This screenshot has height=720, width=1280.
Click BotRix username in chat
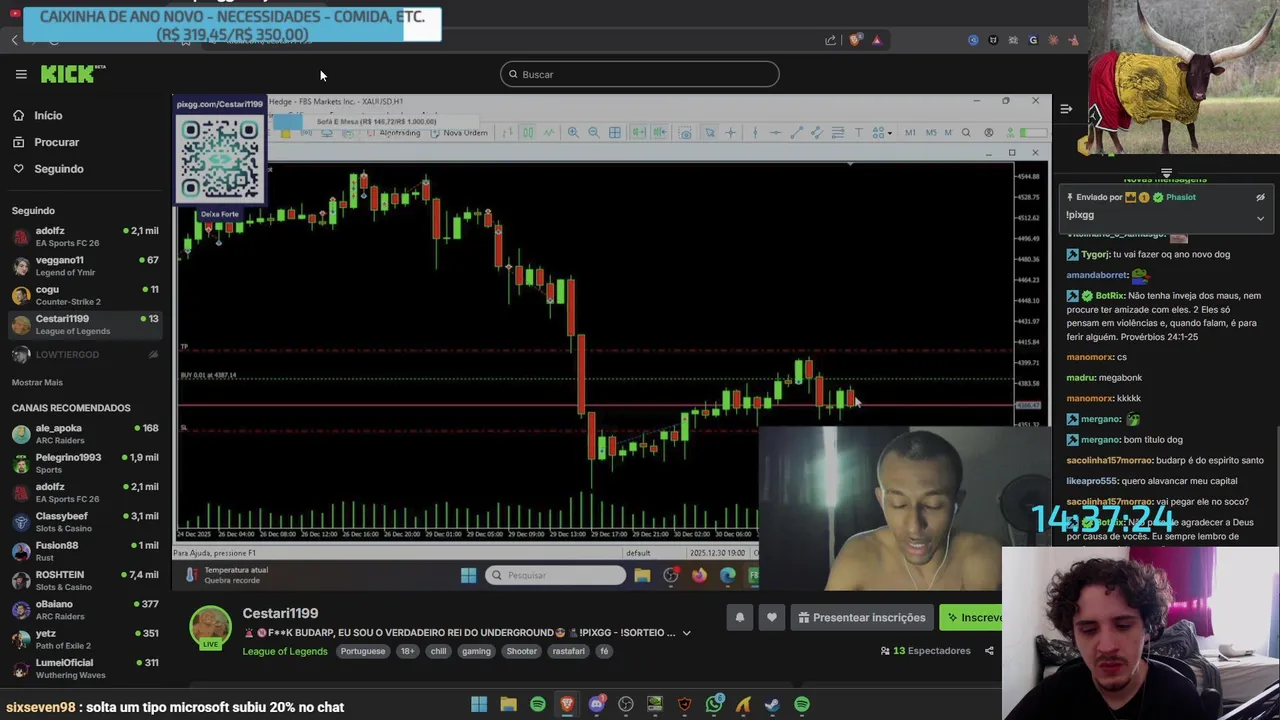point(1110,296)
